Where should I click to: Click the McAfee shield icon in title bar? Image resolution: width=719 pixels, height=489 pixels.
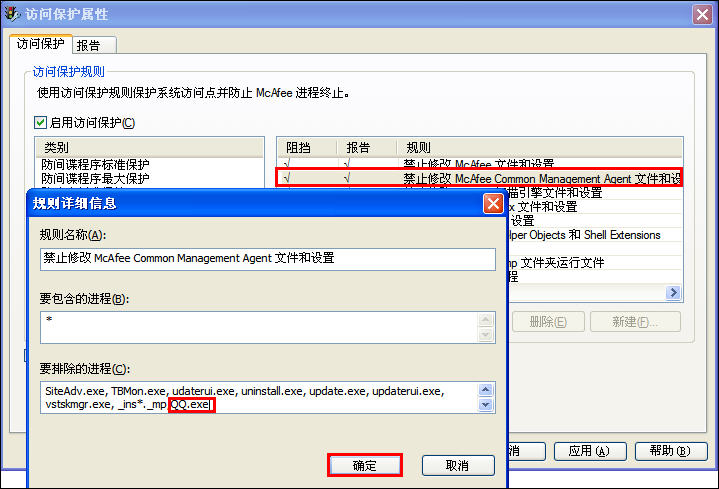(11, 14)
